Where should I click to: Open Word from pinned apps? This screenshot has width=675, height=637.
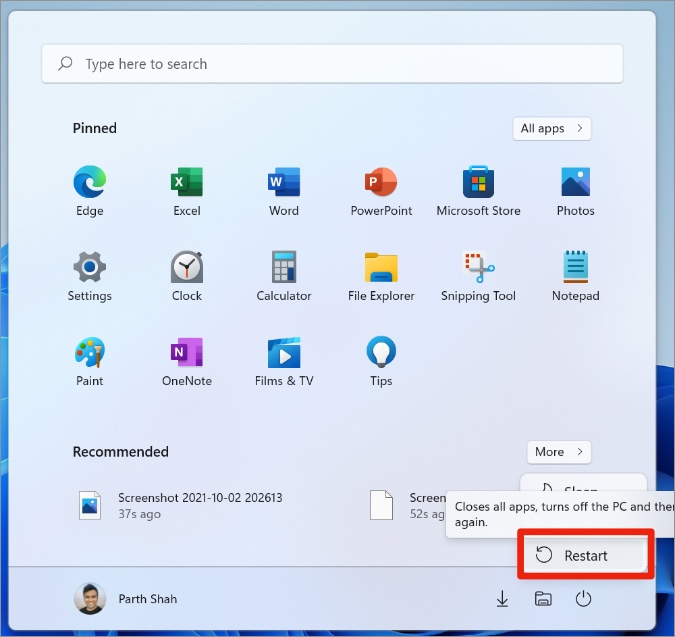click(284, 191)
